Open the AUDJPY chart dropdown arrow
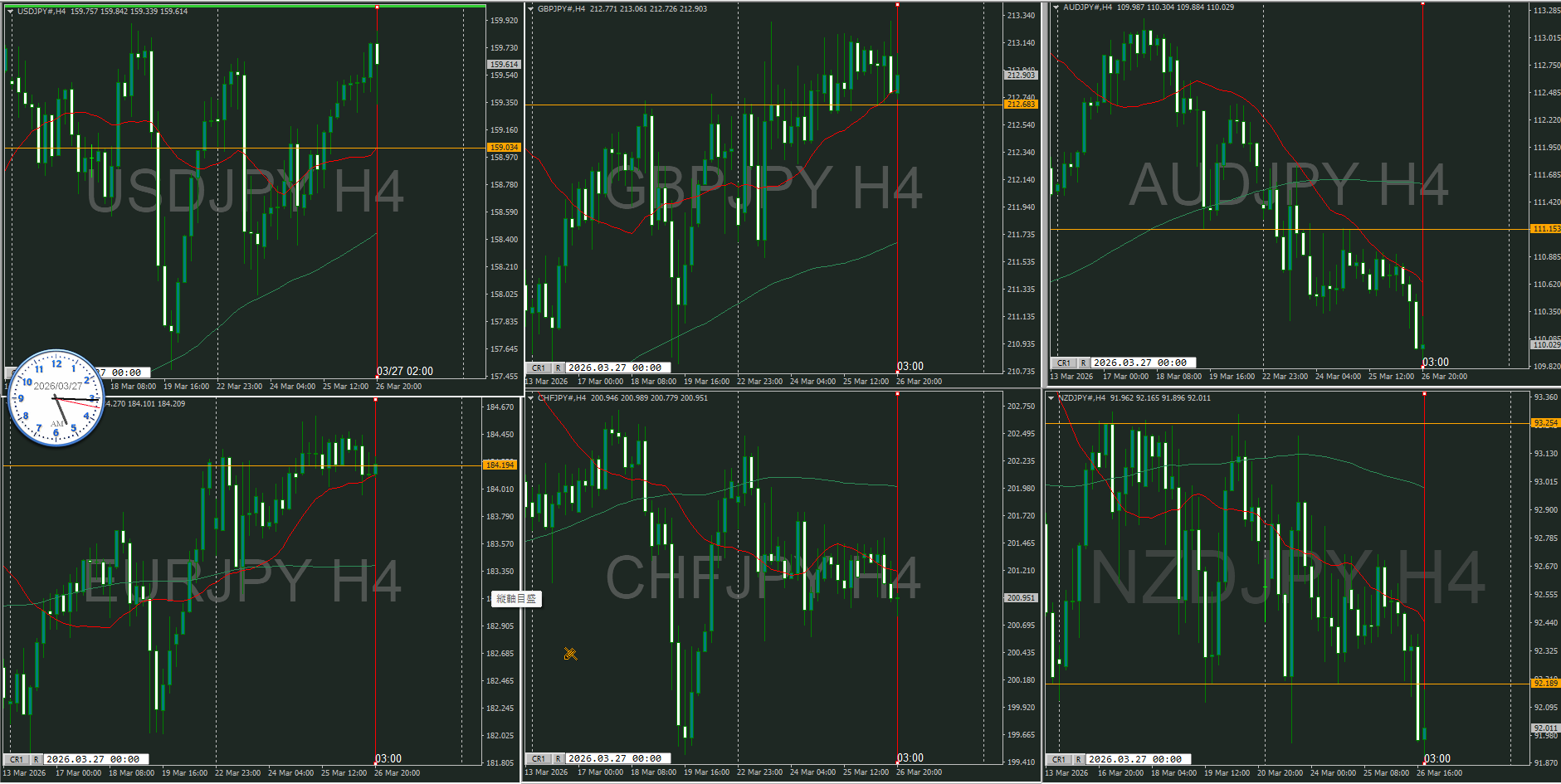This screenshot has height=784, width=1561. point(1056,7)
